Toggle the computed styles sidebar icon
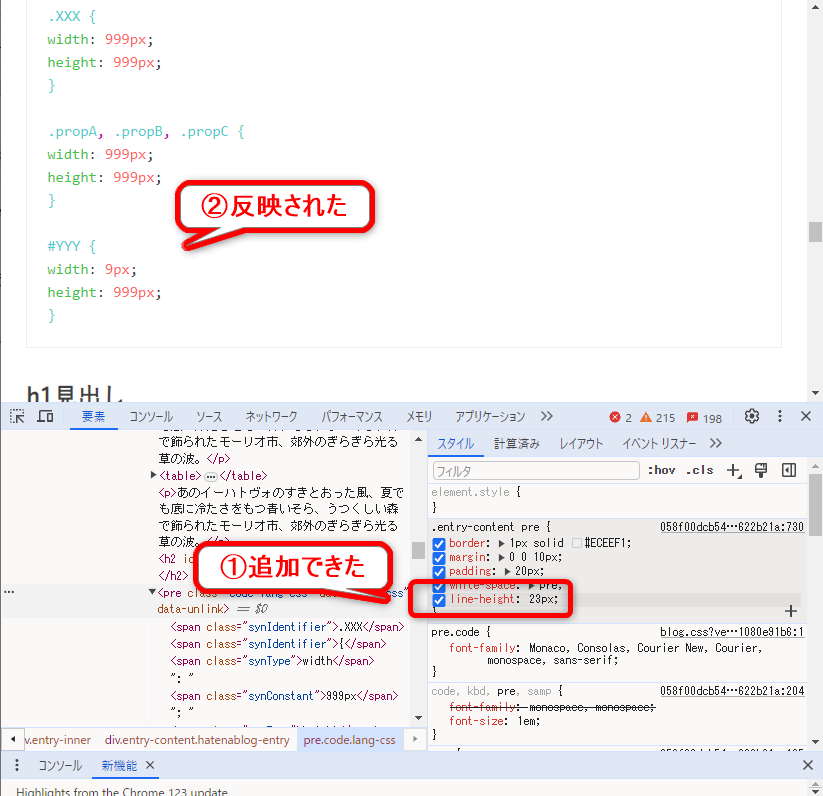 tap(789, 470)
